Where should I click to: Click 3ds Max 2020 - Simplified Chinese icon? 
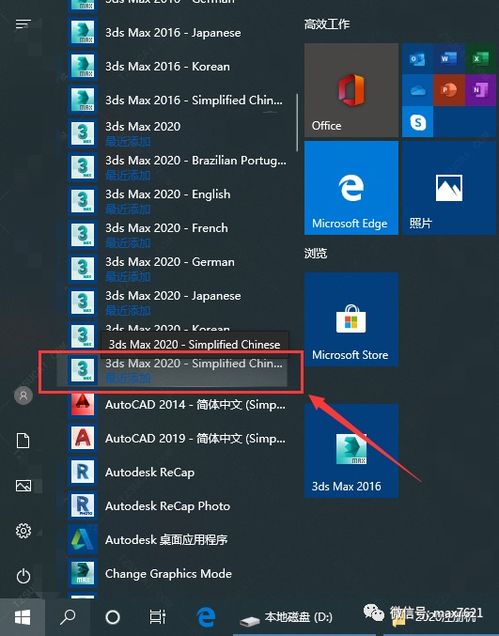[x=83, y=370]
